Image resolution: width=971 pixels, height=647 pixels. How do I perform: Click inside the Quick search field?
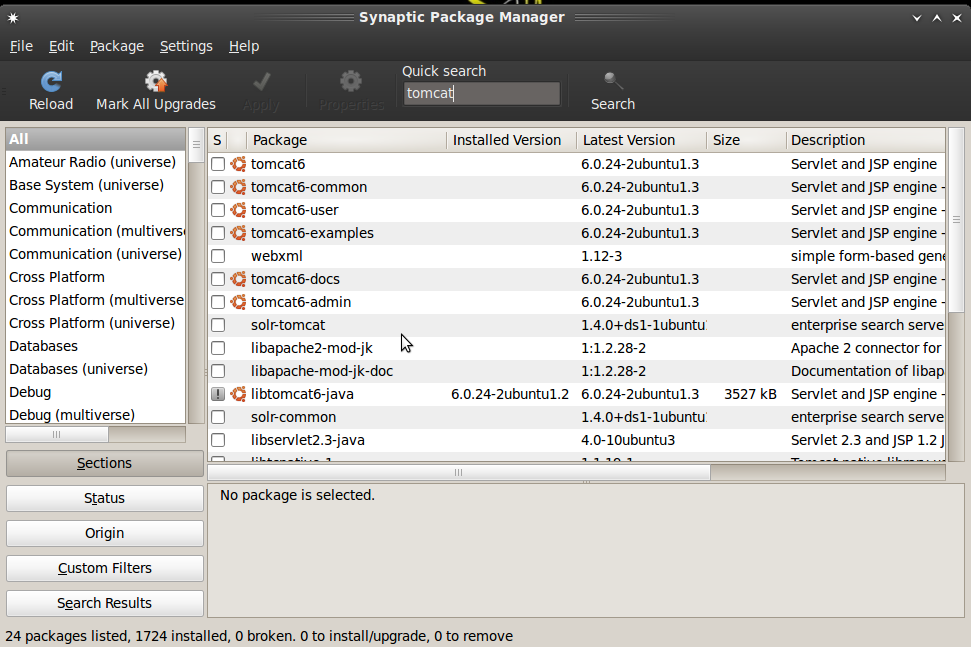click(x=481, y=93)
